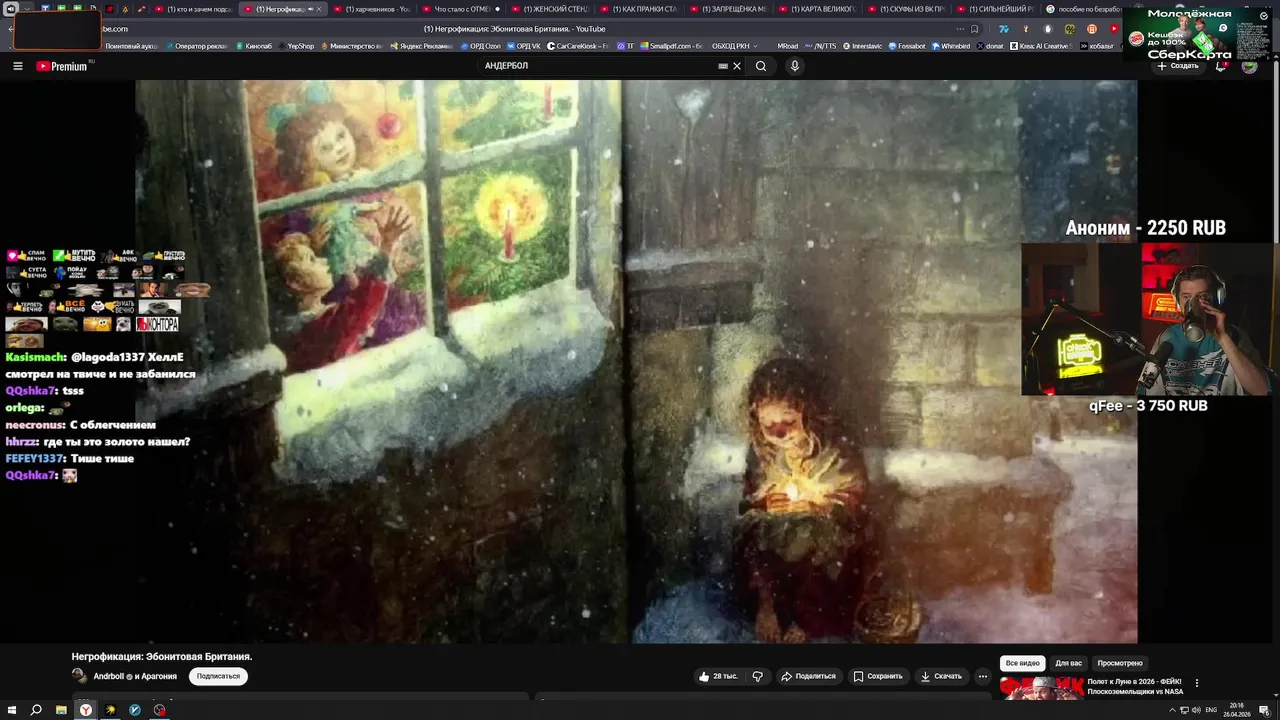The image size is (1280, 720).
Task: Run search with the magnifier button
Action: 761,66
